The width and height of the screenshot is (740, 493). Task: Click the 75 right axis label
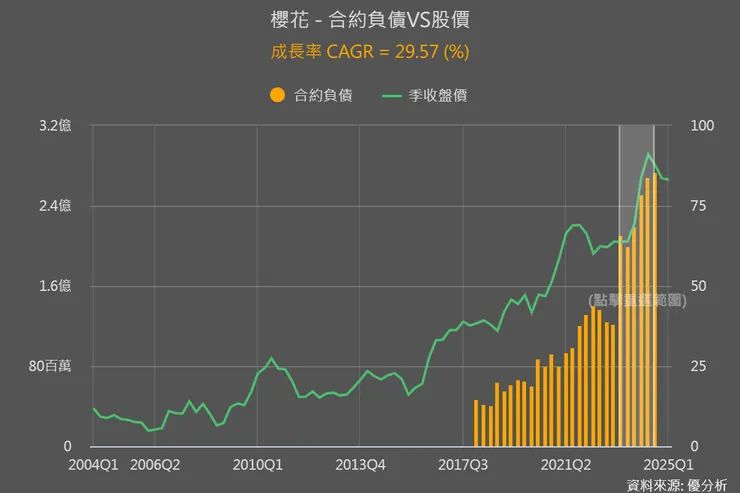click(x=698, y=206)
